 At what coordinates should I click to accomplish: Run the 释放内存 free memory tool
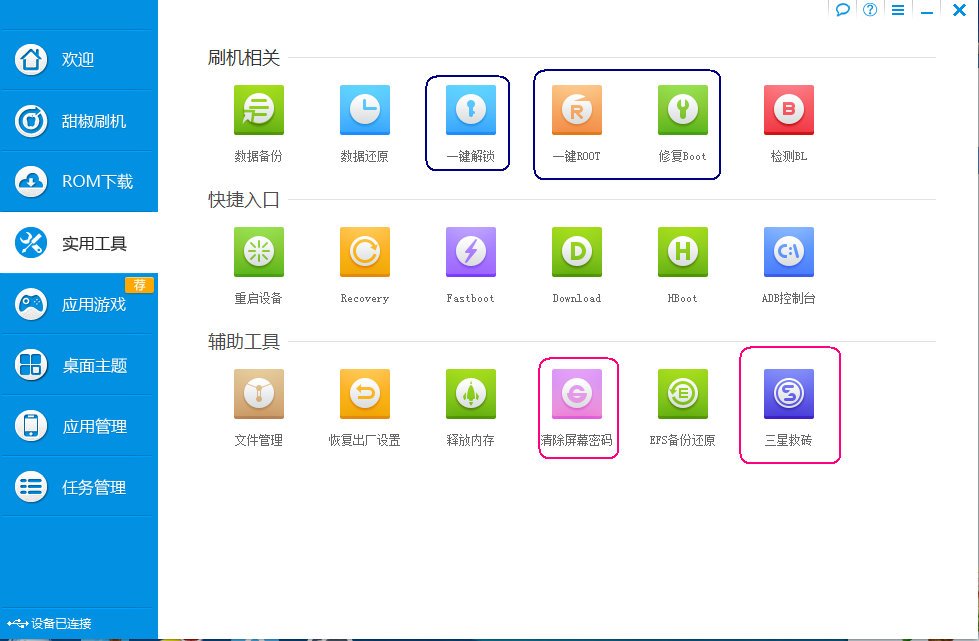(471, 394)
